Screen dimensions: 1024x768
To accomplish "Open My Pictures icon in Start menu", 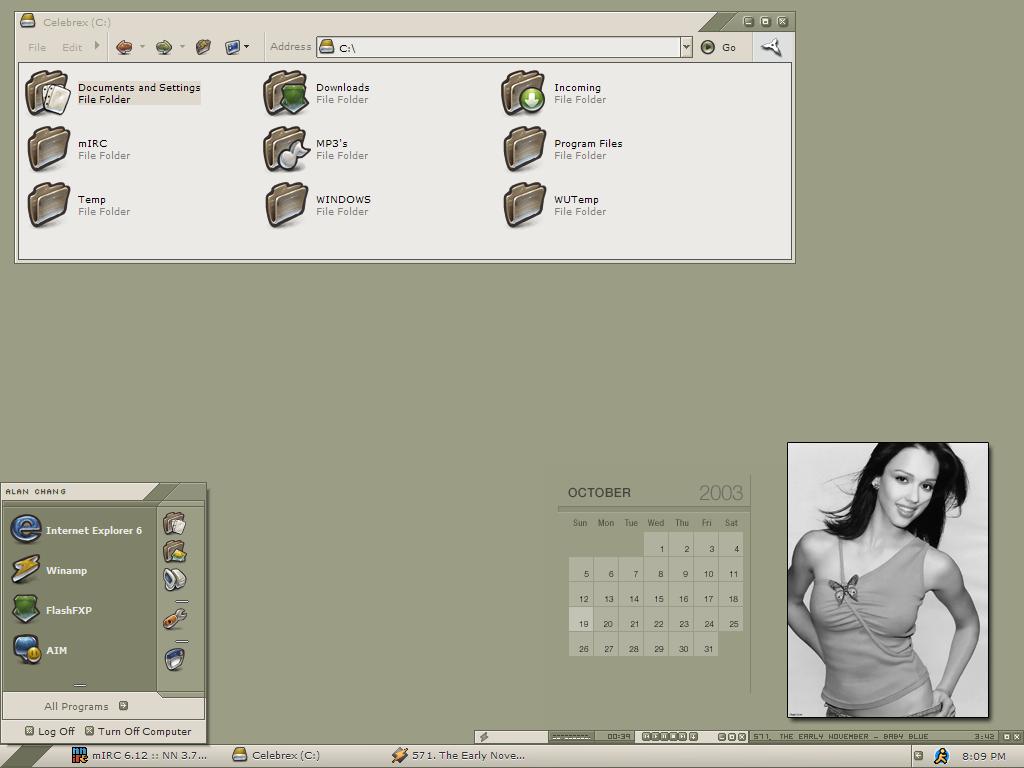I will [174, 551].
